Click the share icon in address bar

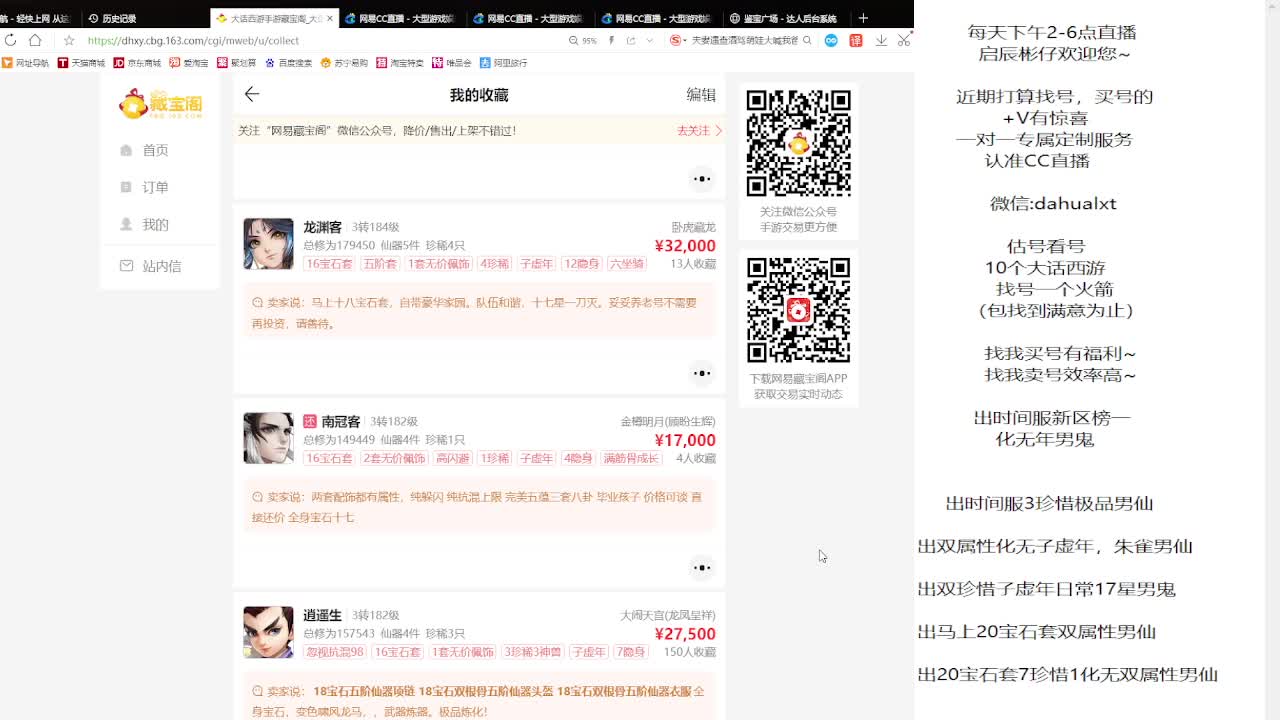[631, 40]
